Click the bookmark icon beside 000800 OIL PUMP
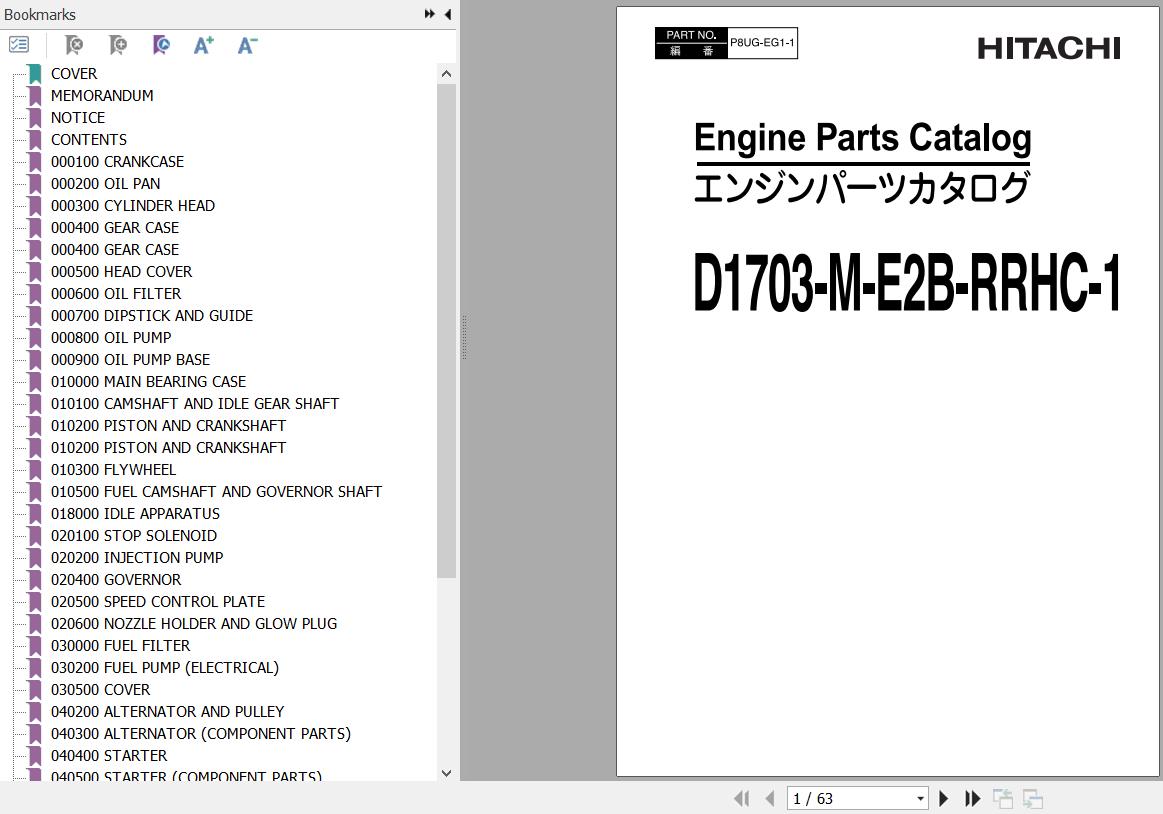The image size is (1163, 814). pos(35,338)
